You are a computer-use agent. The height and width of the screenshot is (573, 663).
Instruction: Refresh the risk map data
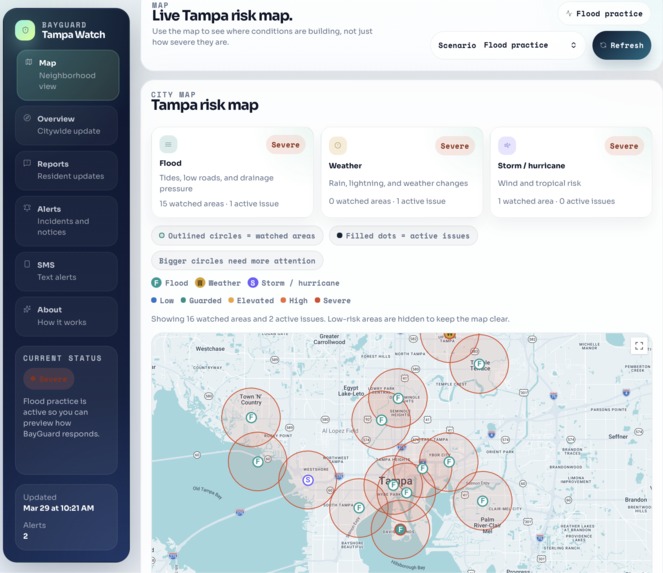(622, 45)
